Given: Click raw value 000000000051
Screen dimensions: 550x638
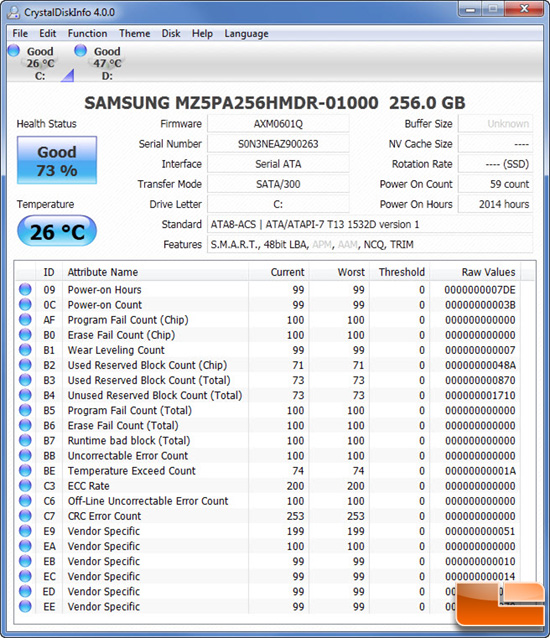Looking at the screenshot, I should [x=480, y=531].
